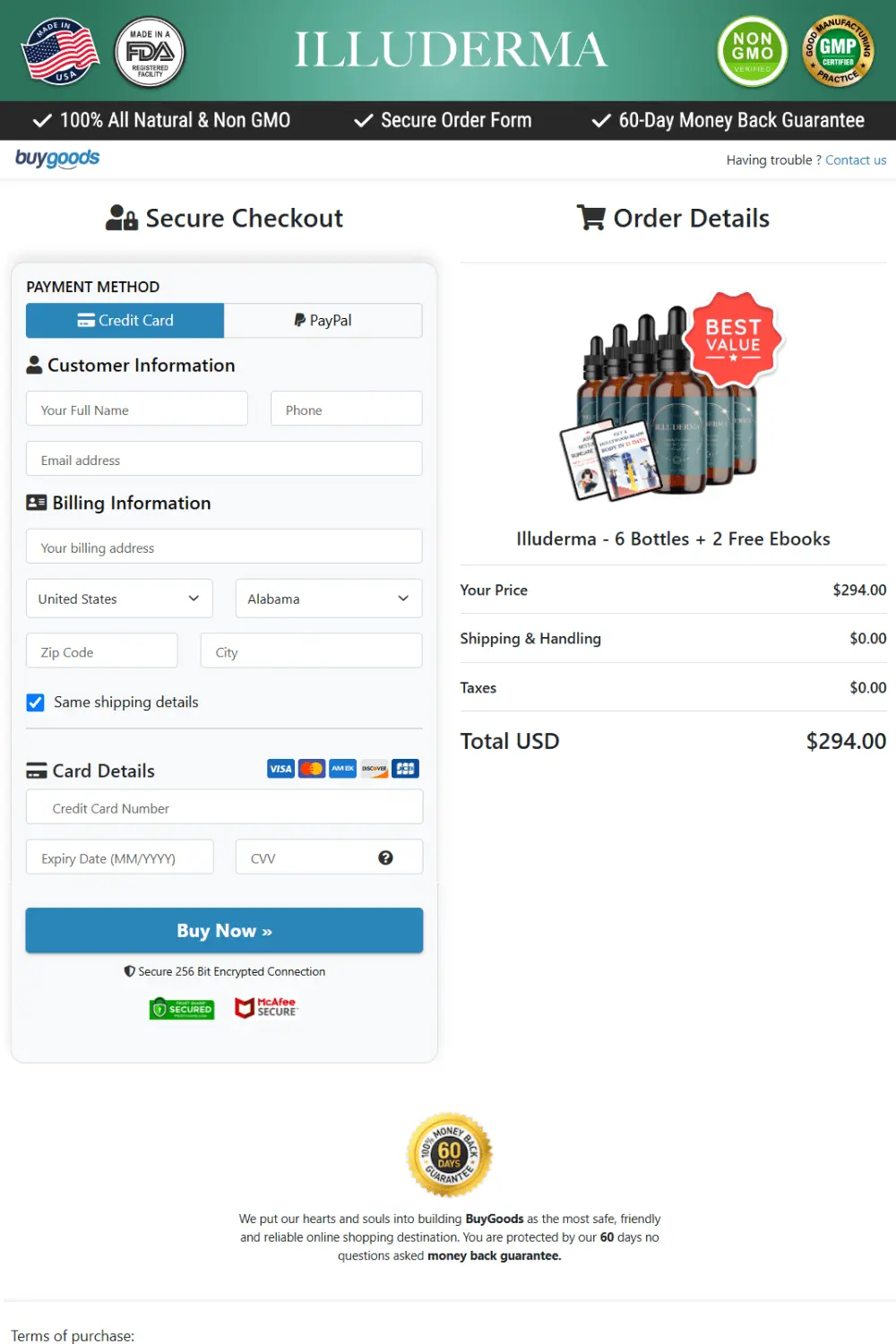
Task: Click the Credit Card Number field
Action: coord(224,807)
